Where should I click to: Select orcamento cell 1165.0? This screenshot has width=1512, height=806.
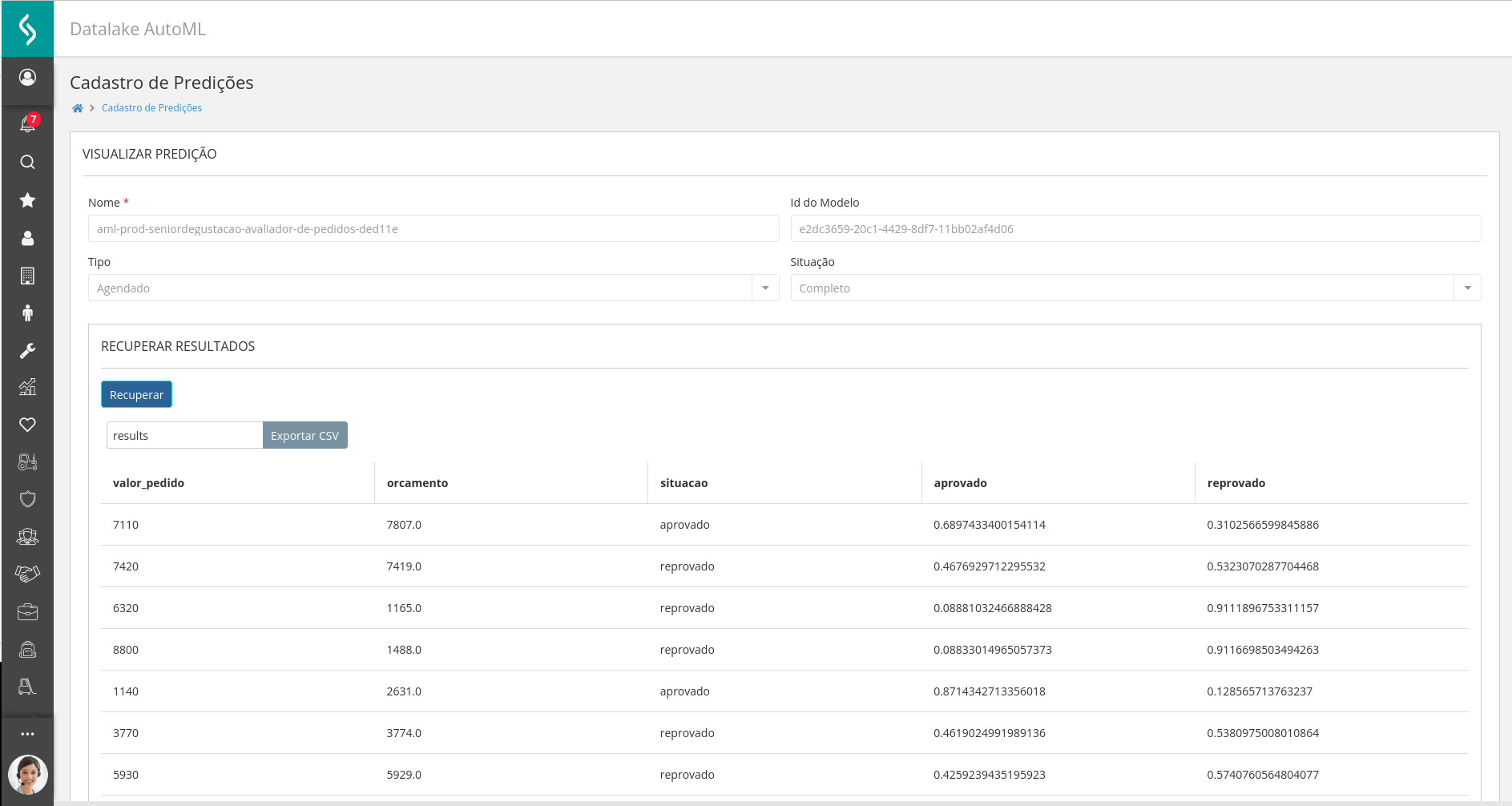pos(404,608)
